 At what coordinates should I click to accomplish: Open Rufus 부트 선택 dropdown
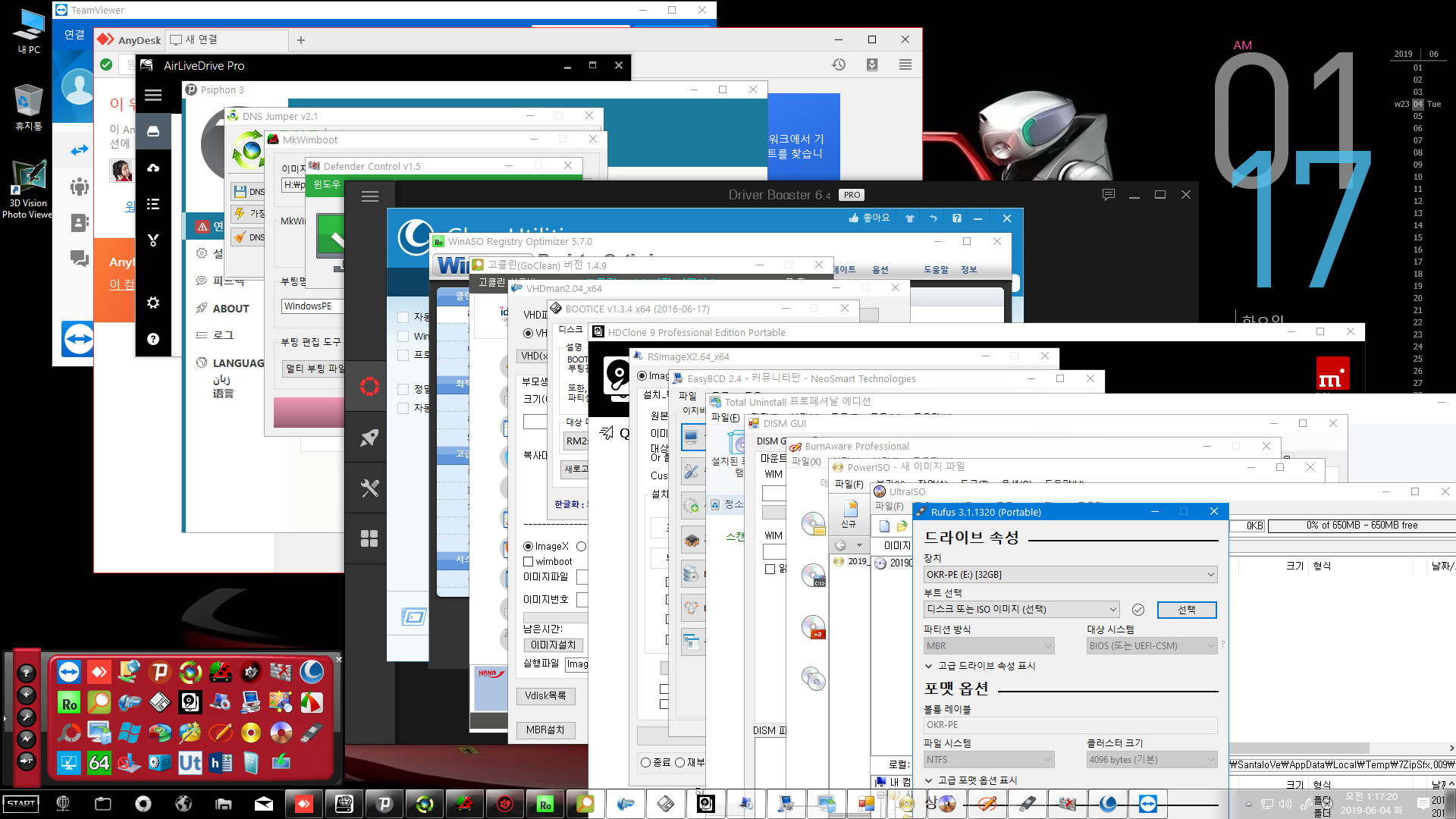coord(1021,610)
